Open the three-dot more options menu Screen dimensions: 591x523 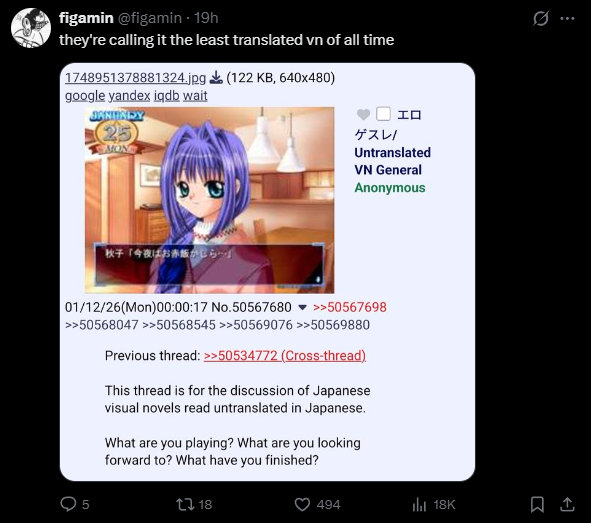567,18
